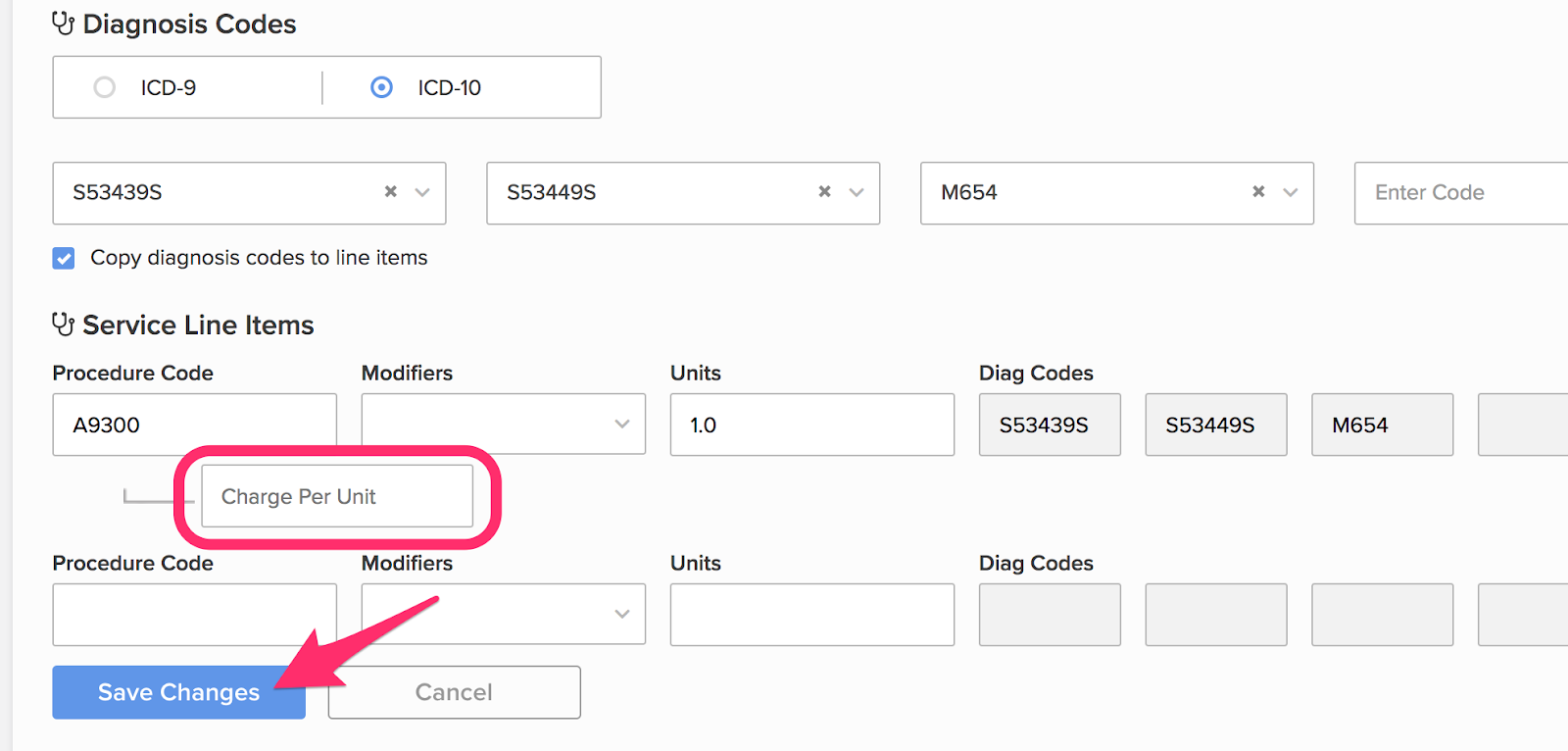Expand the M654 code dropdown
Screen dimensions: 1568x751
coord(1291,192)
